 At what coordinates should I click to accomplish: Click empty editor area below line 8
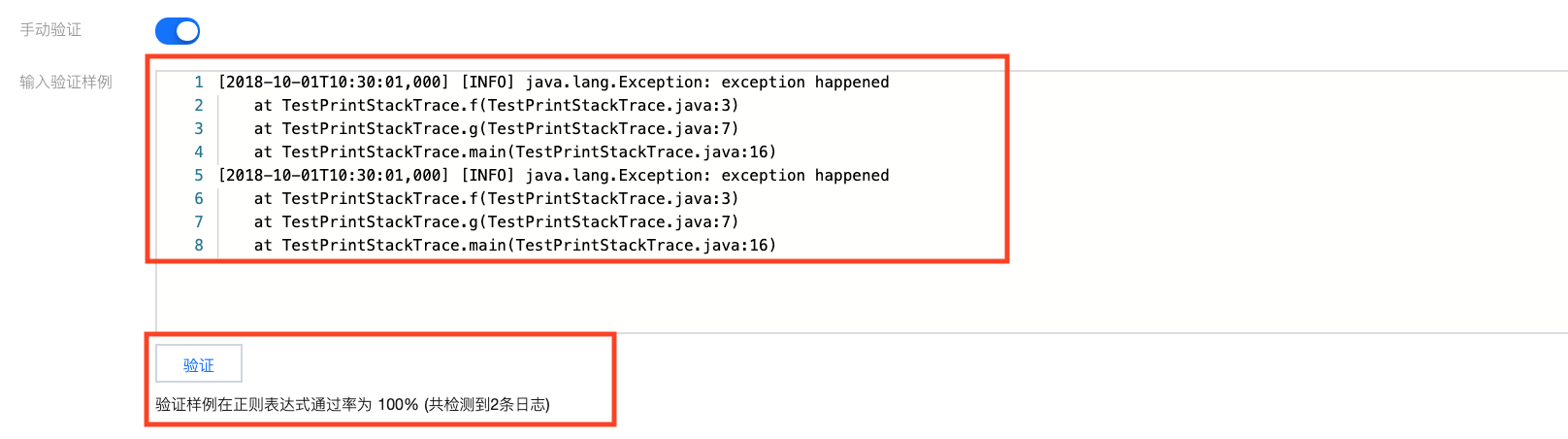click(679, 296)
